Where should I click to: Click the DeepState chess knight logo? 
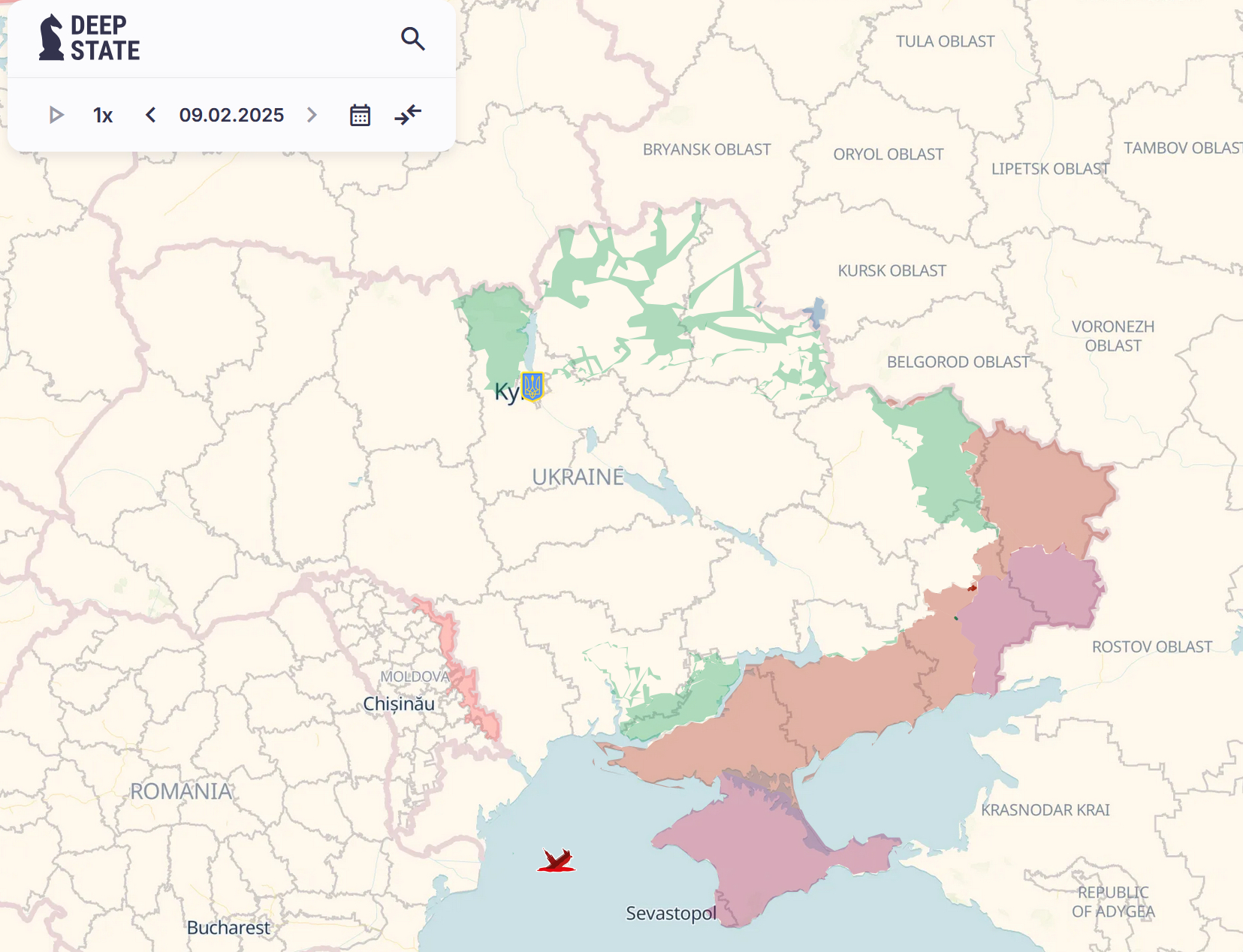click(x=51, y=38)
